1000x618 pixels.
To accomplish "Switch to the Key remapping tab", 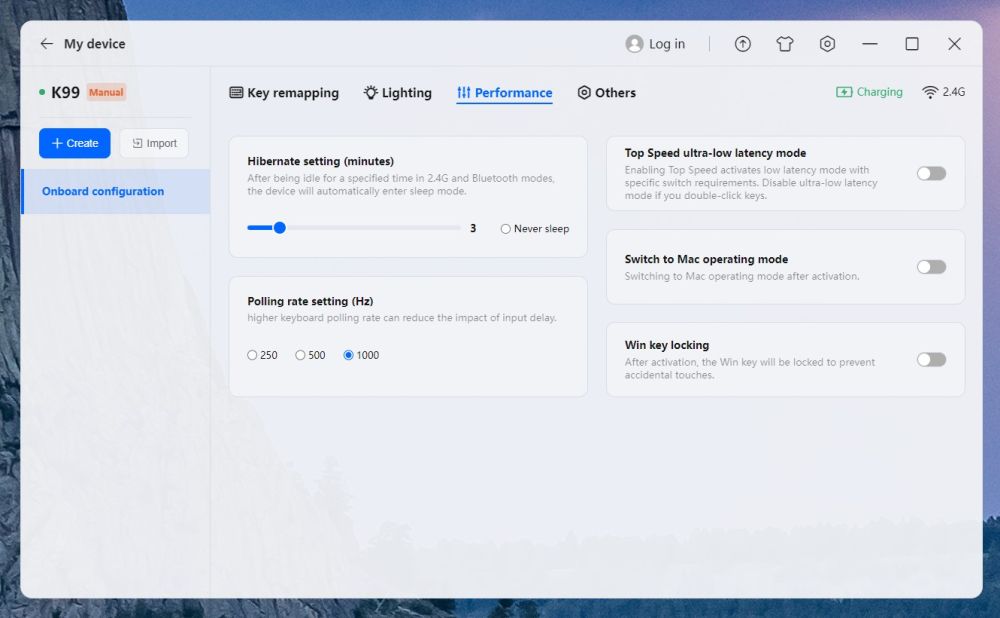I will pos(284,93).
